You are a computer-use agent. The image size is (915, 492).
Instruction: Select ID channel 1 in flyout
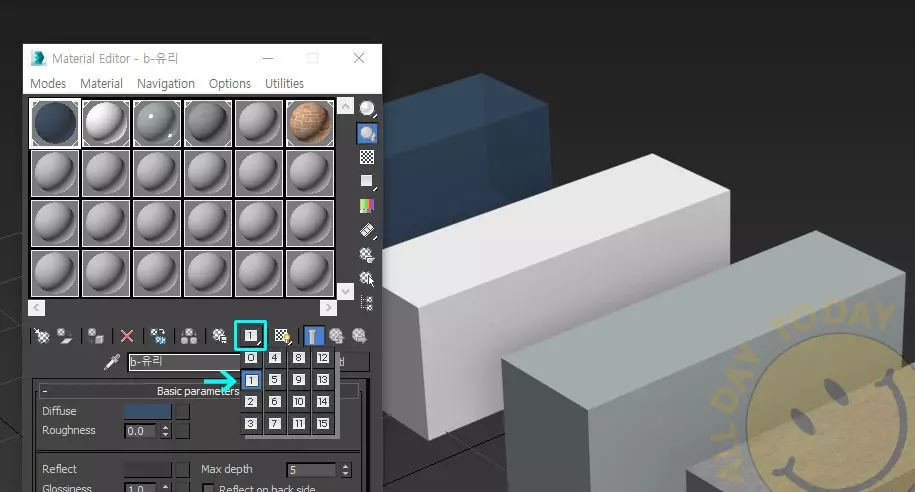coord(251,380)
